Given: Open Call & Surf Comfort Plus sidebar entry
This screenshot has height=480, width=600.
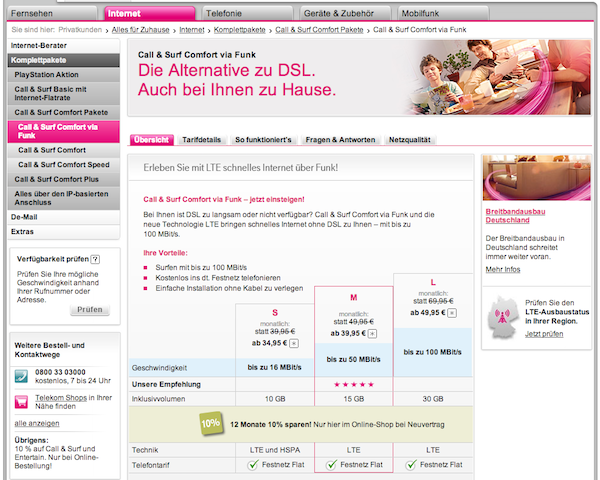Looking at the screenshot, I should click(64, 179).
